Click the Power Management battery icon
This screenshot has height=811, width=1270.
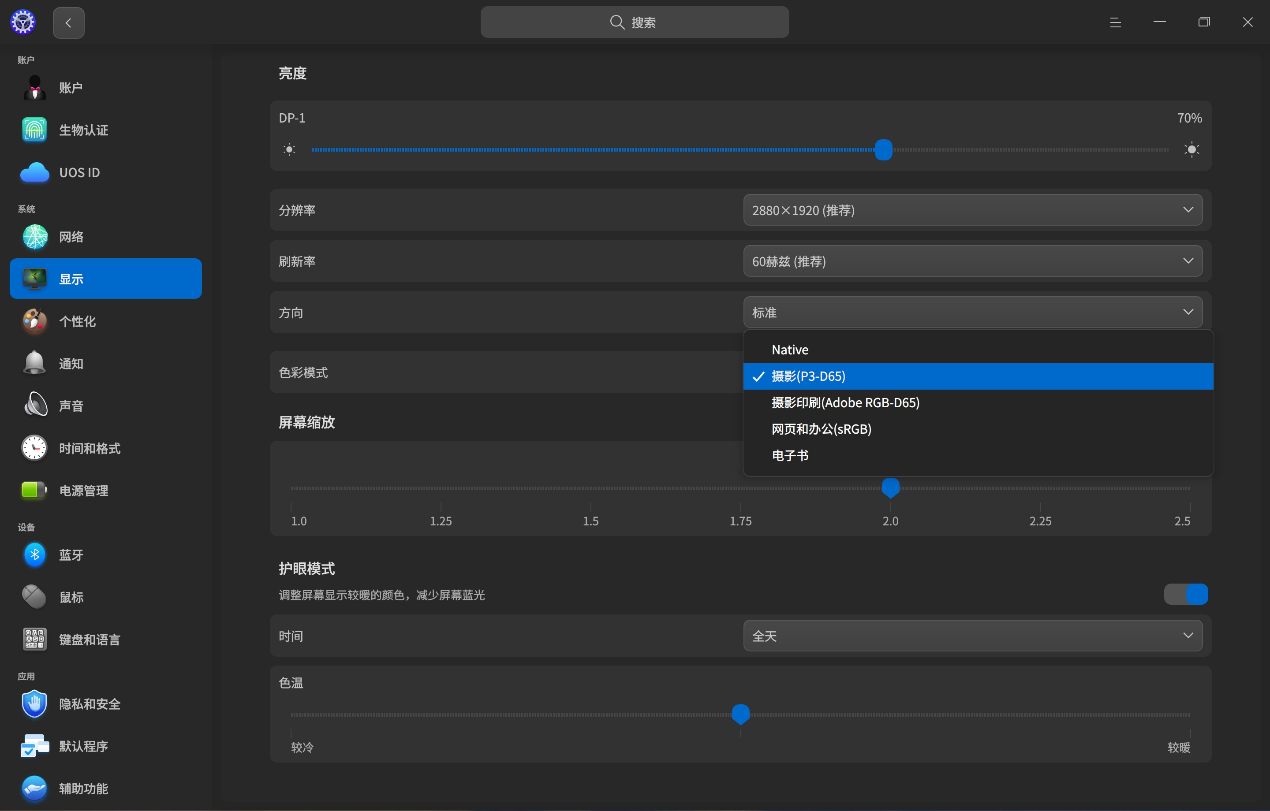[35, 490]
